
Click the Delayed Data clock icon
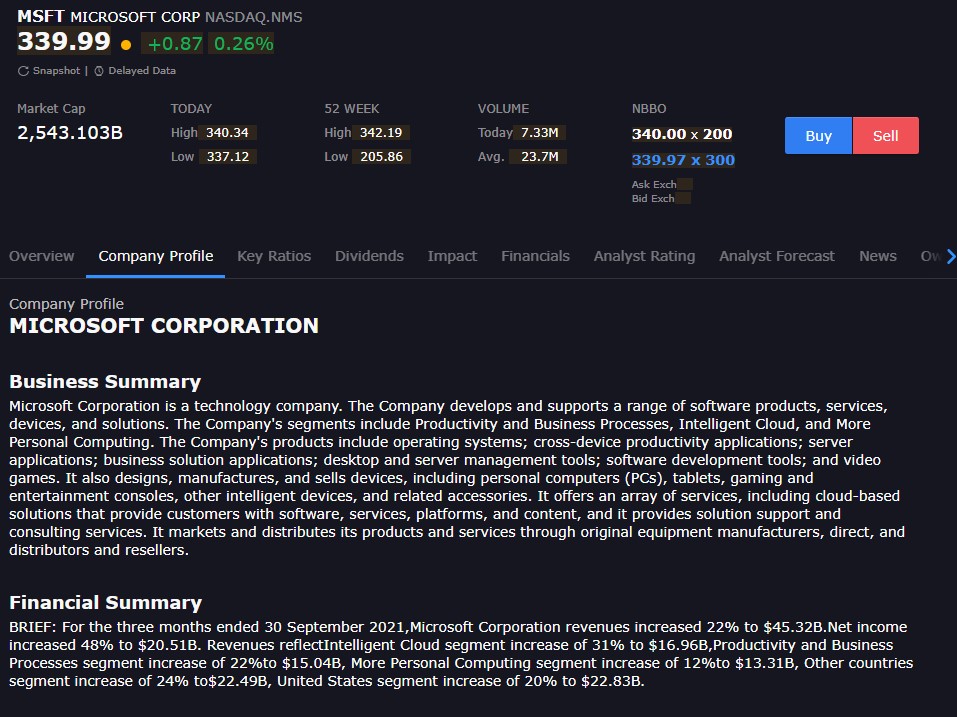pyautogui.click(x=99, y=71)
